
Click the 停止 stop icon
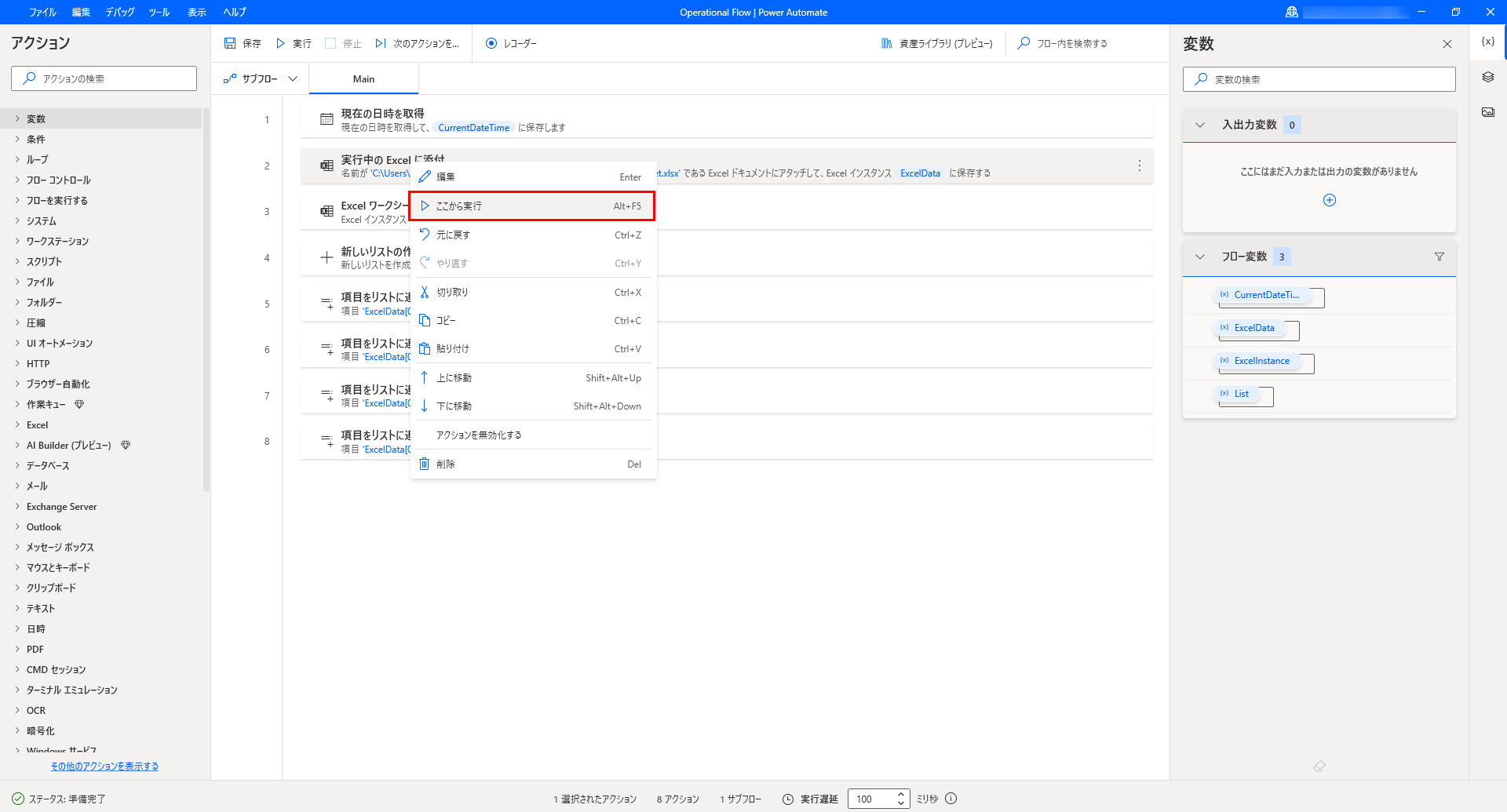[330, 43]
